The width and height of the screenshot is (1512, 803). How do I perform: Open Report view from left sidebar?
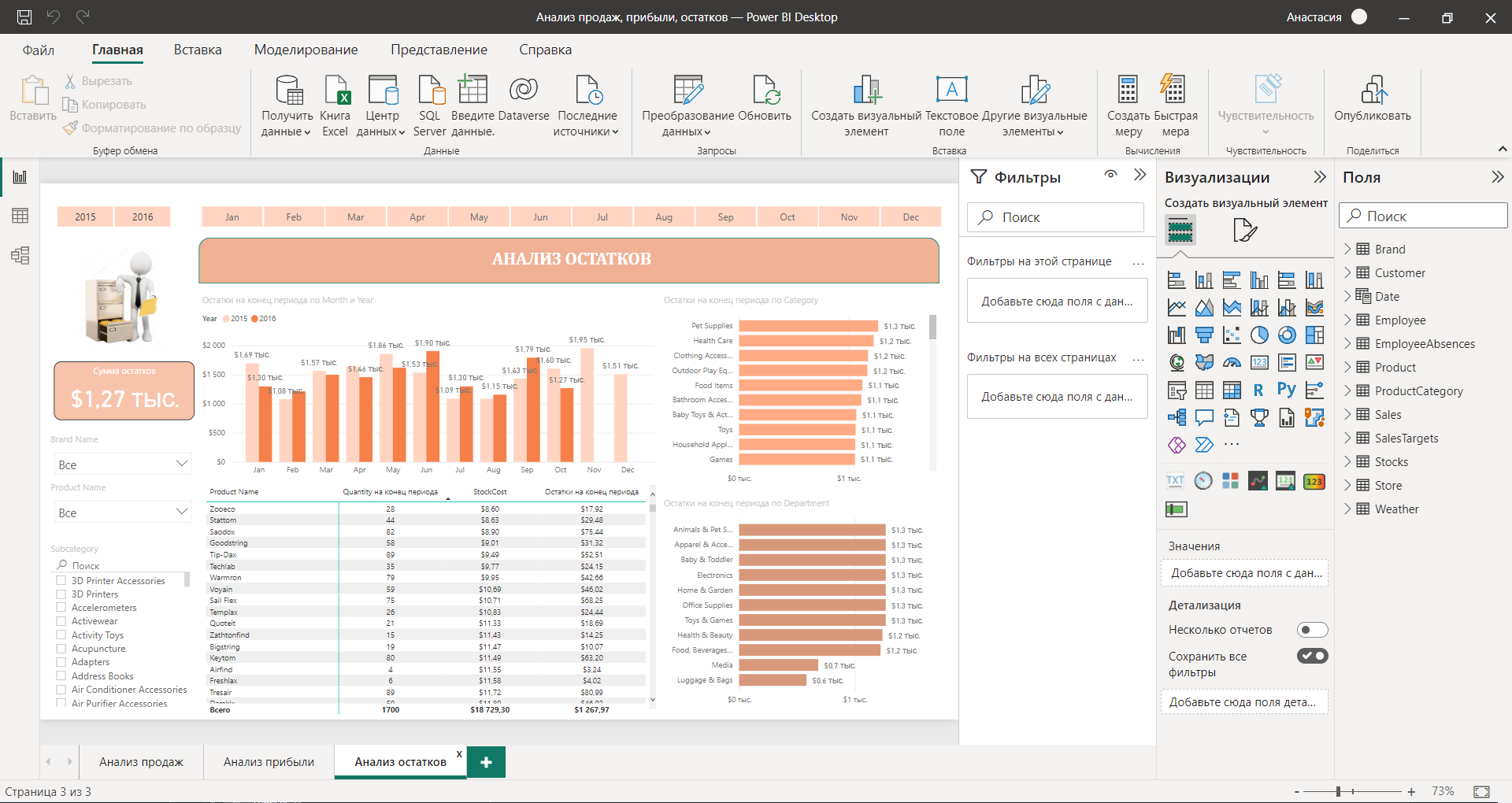tap(20, 176)
